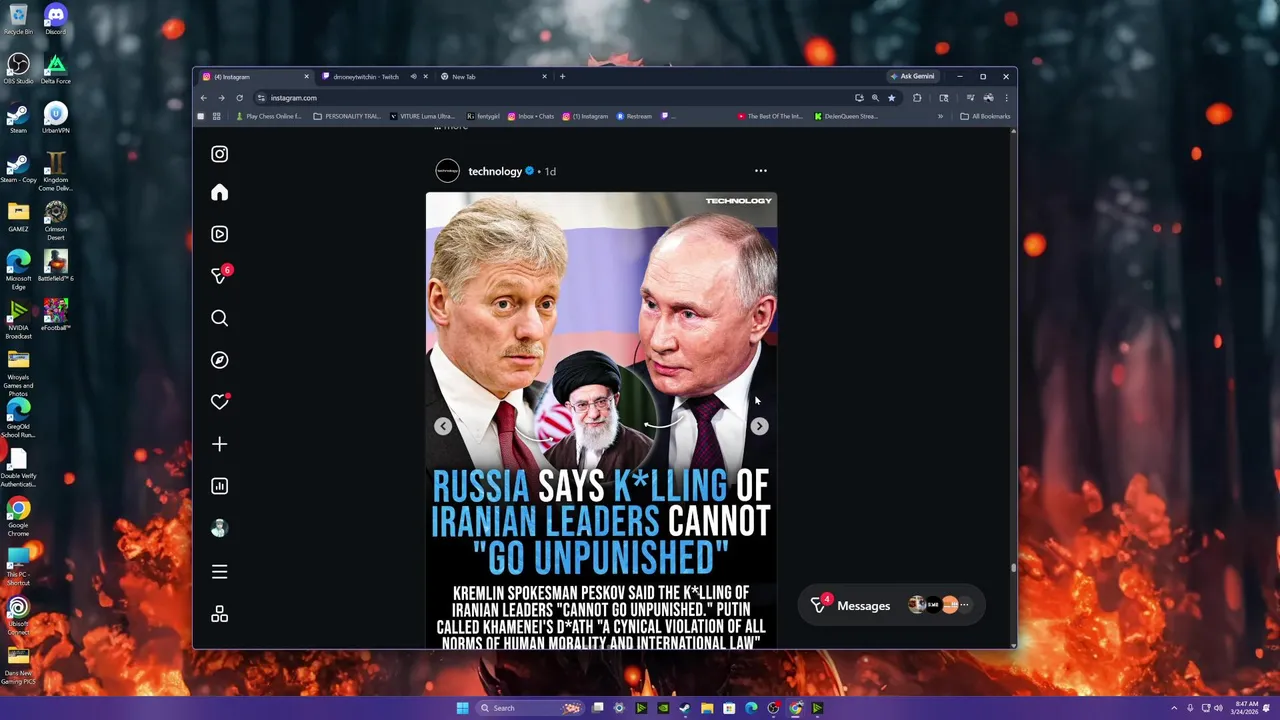Open Windows Start menu
This screenshot has width=1280, height=720.
click(x=462, y=708)
